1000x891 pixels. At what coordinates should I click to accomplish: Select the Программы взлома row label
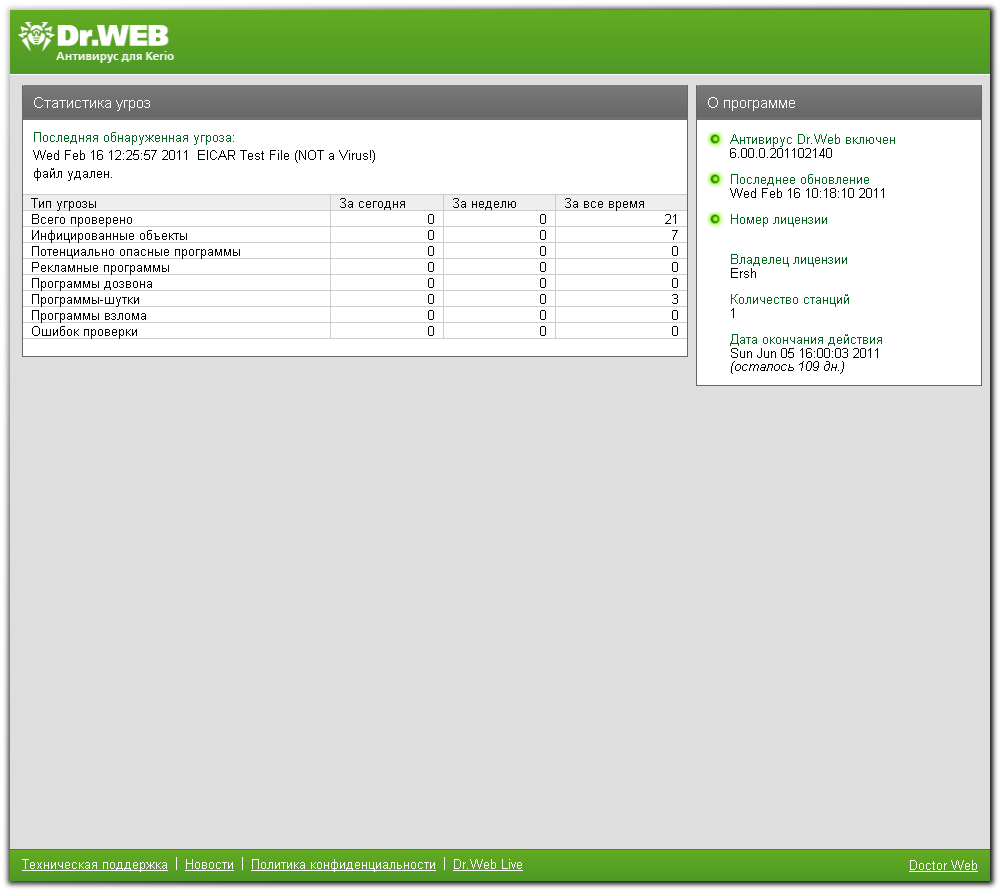click(x=89, y=315)
